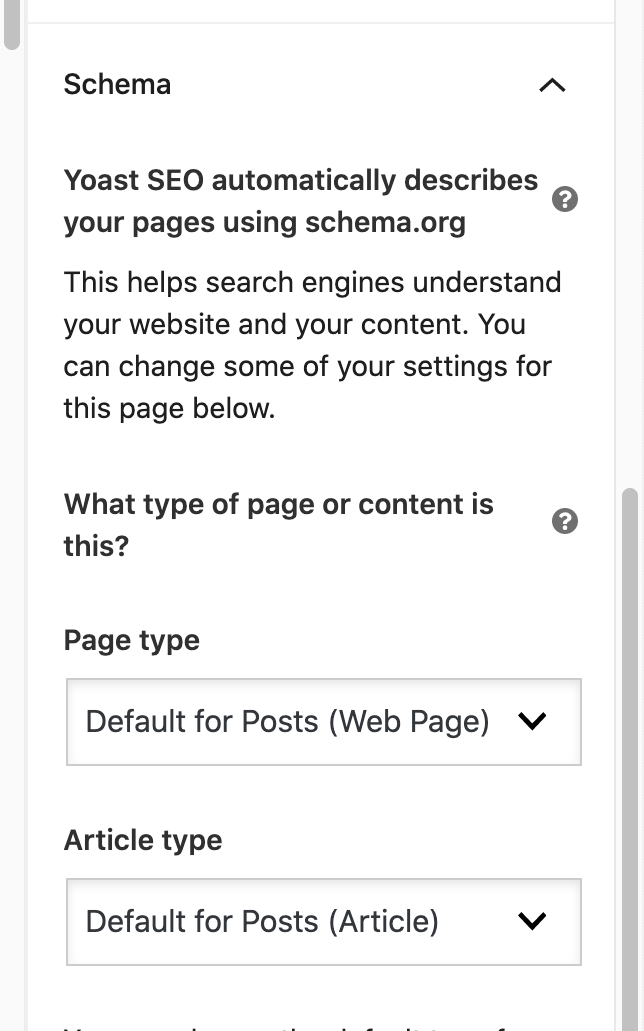Click the words 'schema.org' in the heading

[388, 222]
